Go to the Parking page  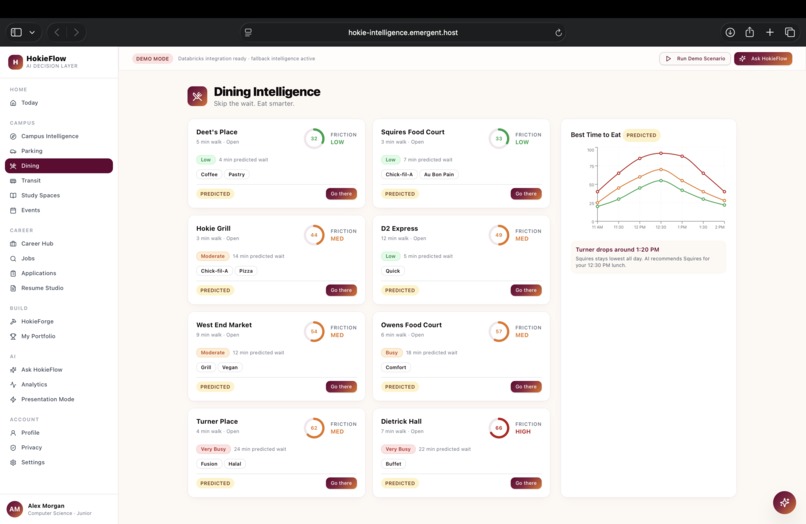pyautogui.click(x=59, y=151)
